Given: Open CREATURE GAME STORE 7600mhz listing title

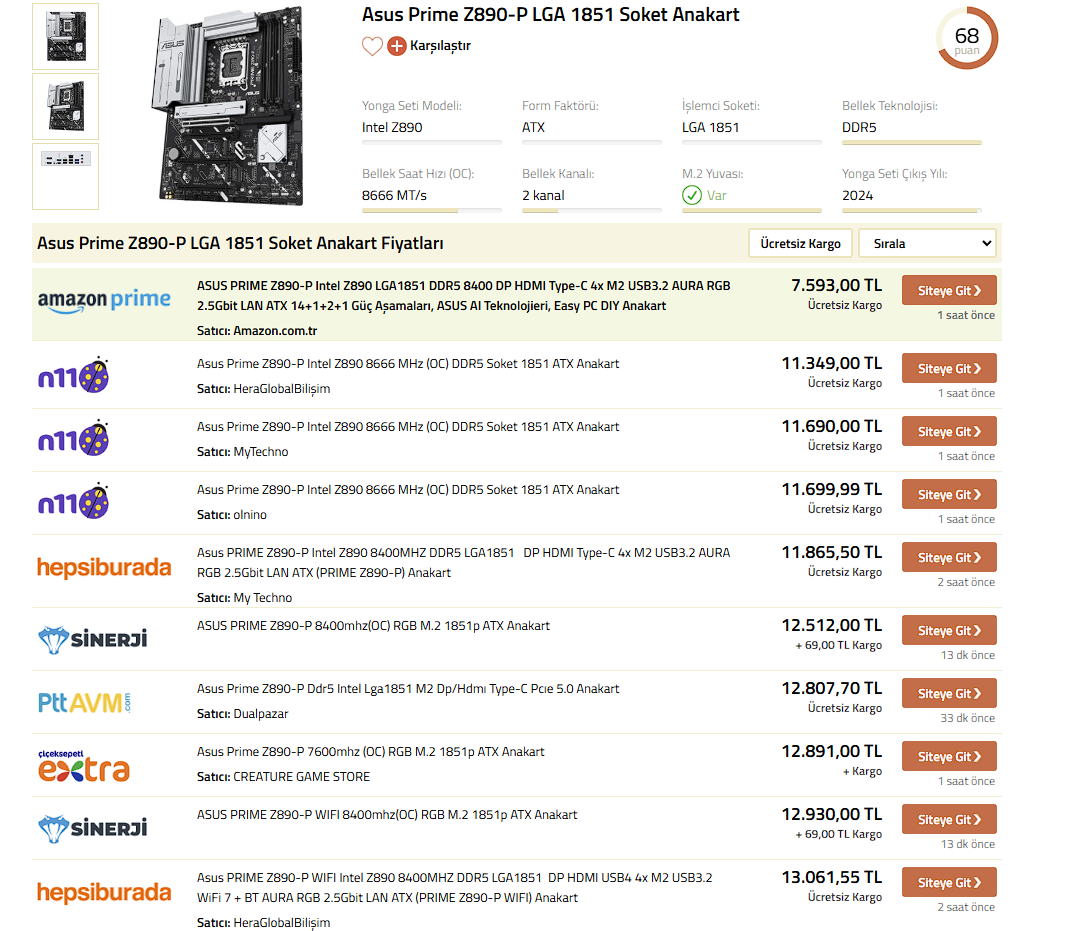Looking at the screenshot, I should click(370, 751).
